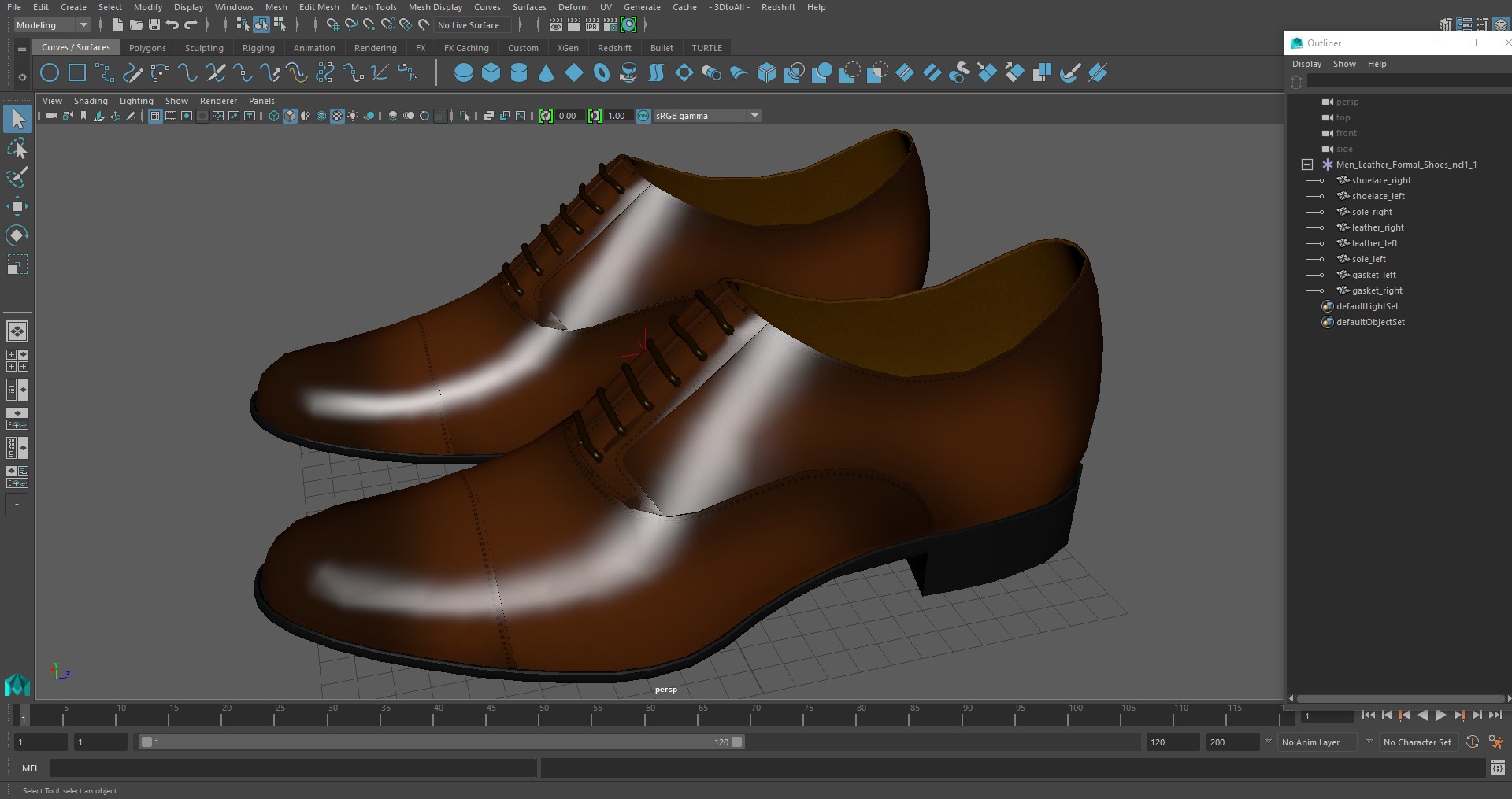Screen dimensions: 1512x799
Task: Activate the Scale tool
Action: 17,264
